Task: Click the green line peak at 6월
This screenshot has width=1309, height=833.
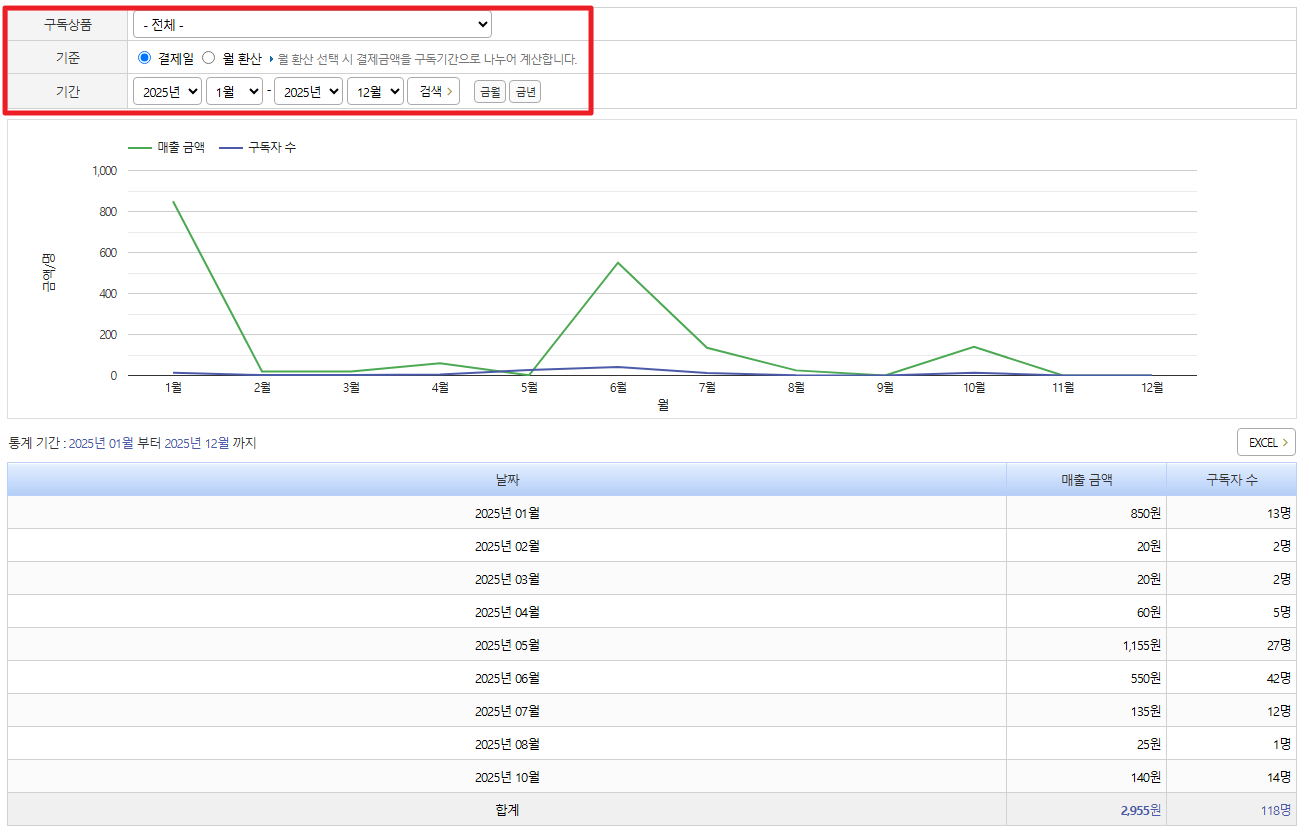Action: pos(618,263)
